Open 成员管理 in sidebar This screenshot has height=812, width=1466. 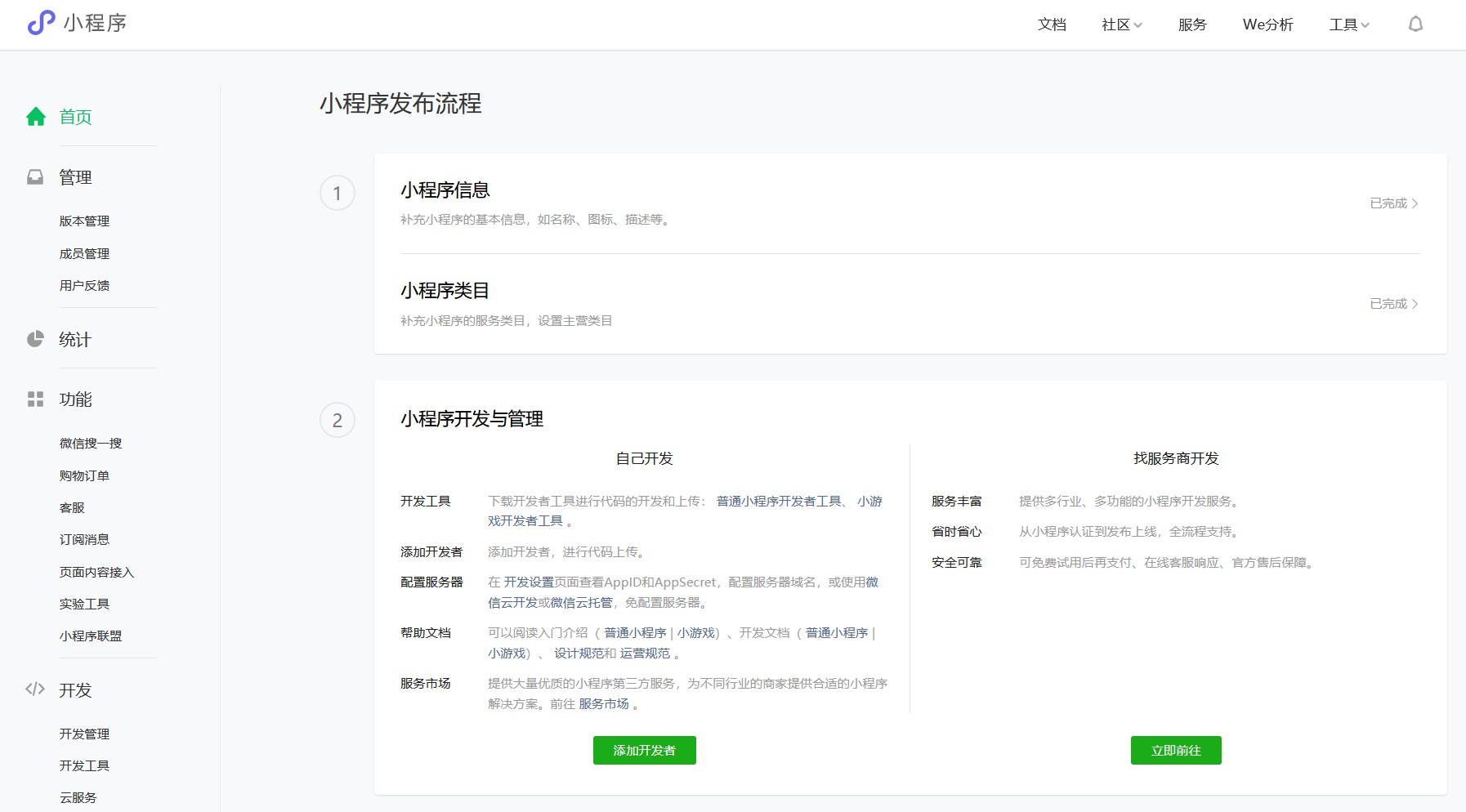point(84,253)
